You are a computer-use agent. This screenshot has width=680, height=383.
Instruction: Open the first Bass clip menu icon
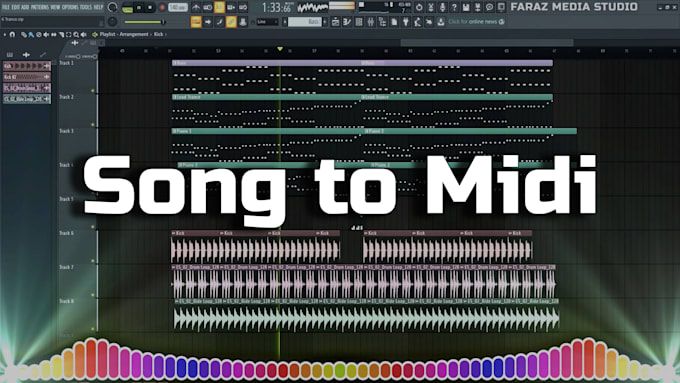click(174, 63)
